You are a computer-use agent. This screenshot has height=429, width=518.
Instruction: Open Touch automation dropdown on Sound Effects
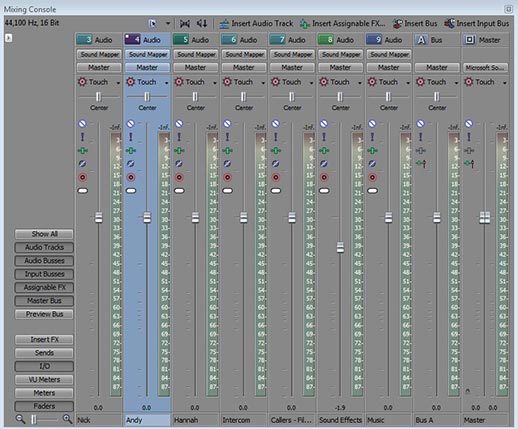pos(360,83)
